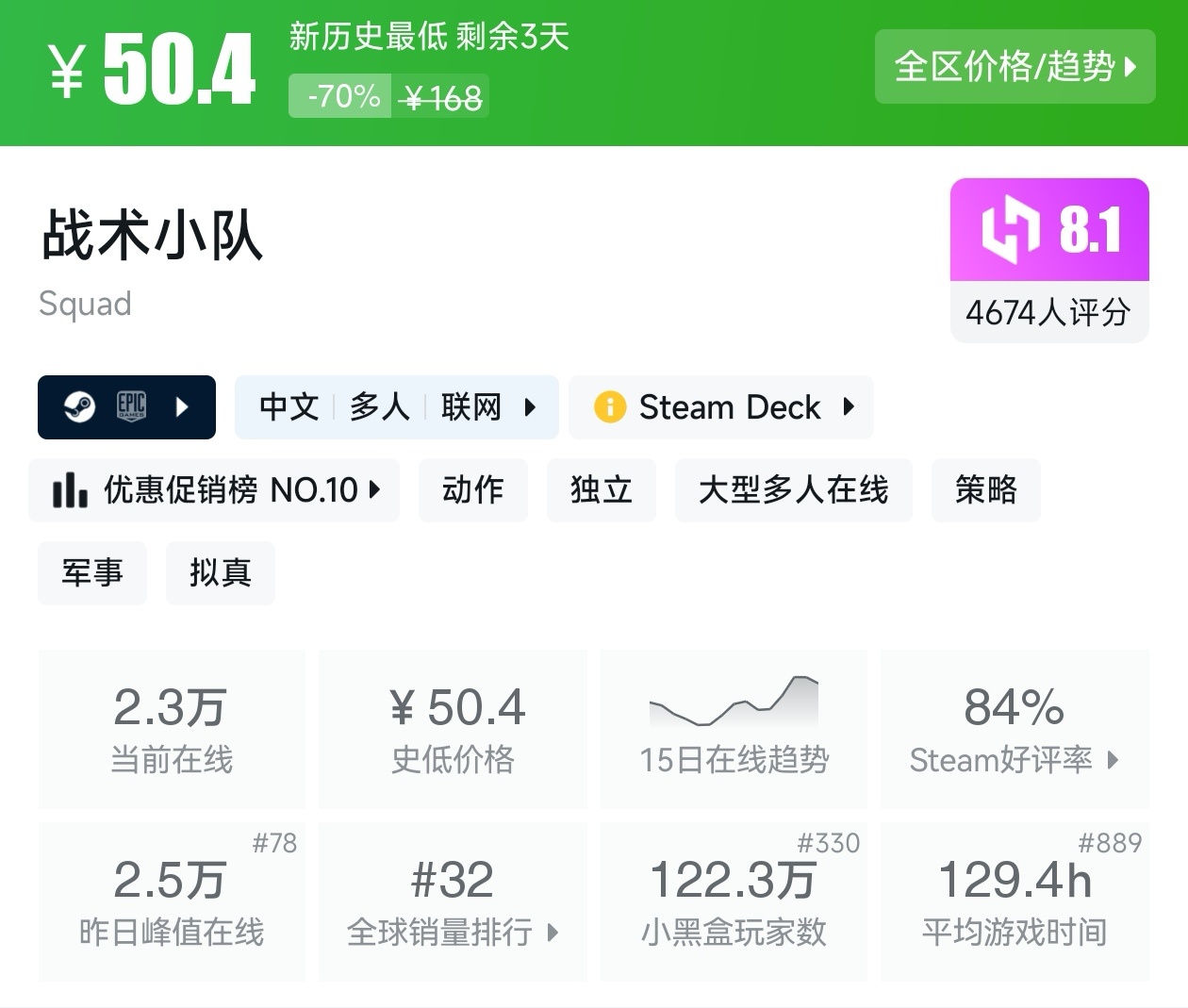Select the 联网 online tag
This screenshot has height=1008, width=1188.
point(470,407)
